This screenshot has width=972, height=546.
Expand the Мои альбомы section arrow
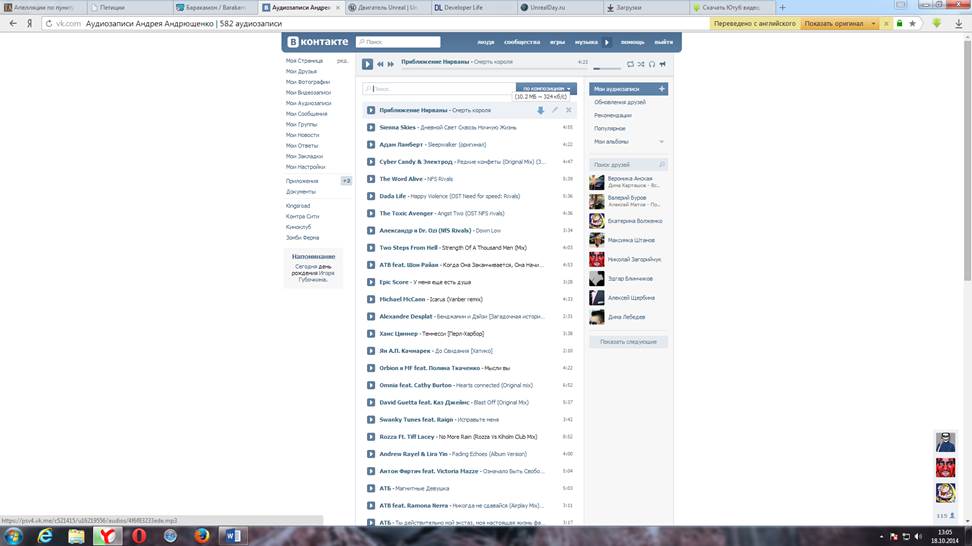[661, 142]
